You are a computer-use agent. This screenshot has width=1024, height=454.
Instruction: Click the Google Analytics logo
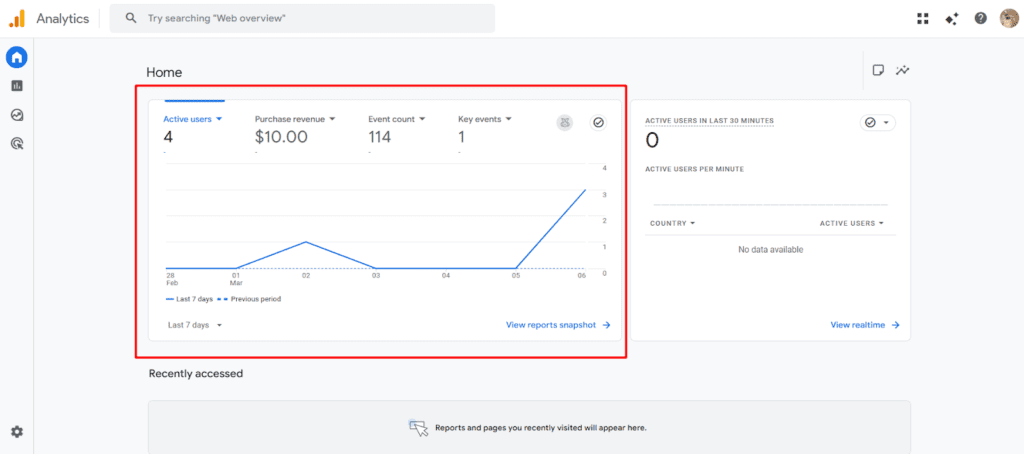[17, 18]
